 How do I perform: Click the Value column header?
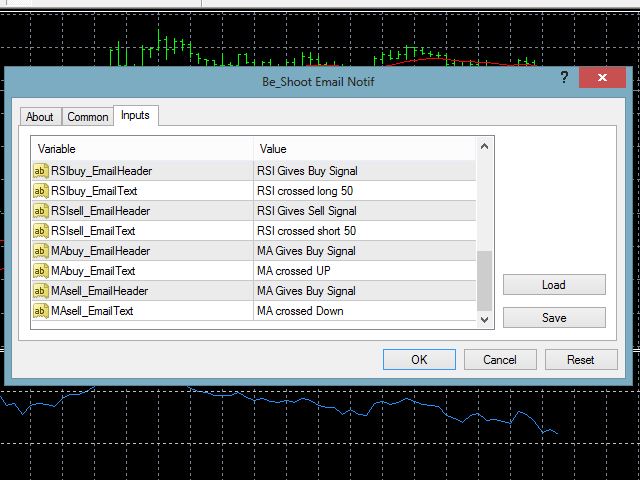[x=364, y=149]
